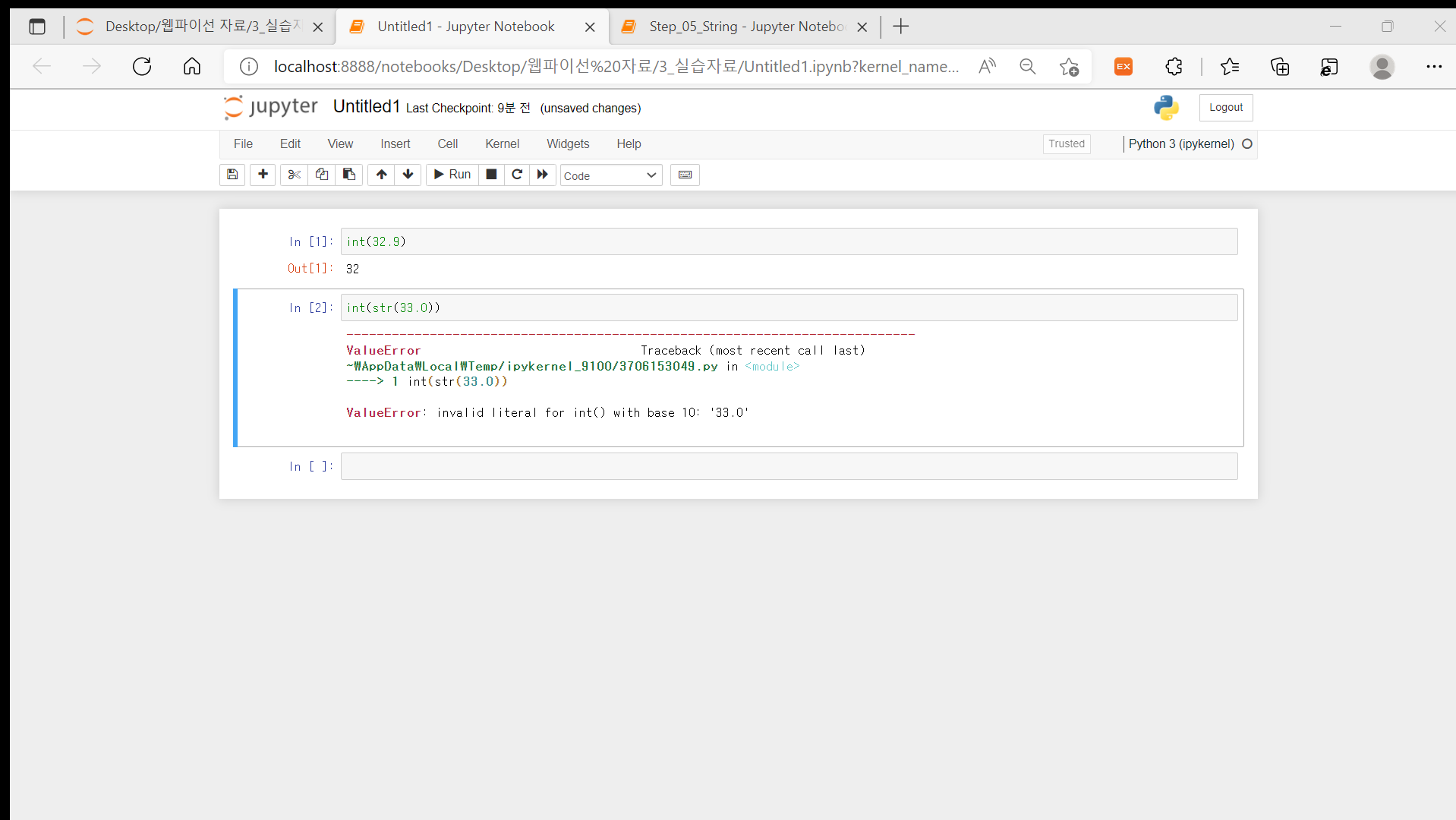The height and width of the screenshot is (820, 1456).
Task: Click the ValueError invalid literal message line
Action: click(x=547, y=413)
